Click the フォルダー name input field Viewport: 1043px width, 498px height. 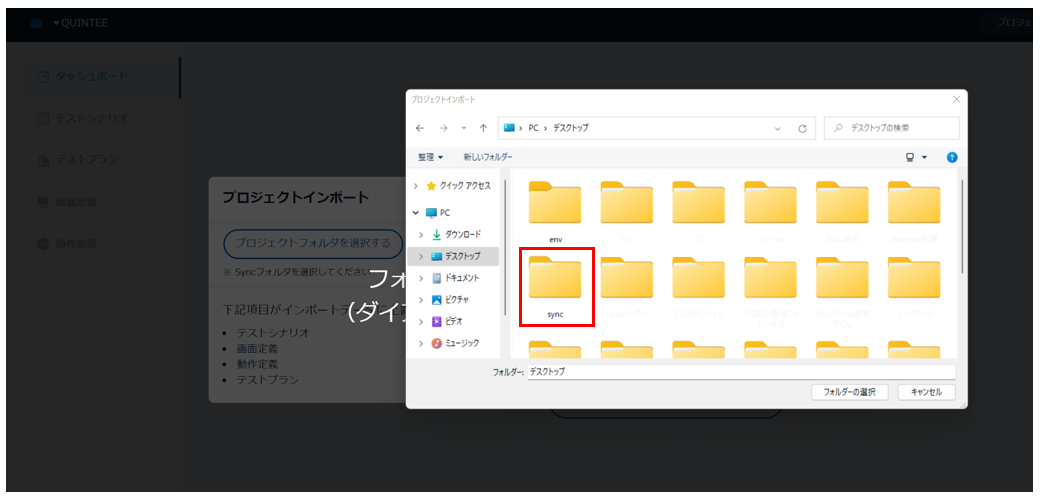[740, 371]
